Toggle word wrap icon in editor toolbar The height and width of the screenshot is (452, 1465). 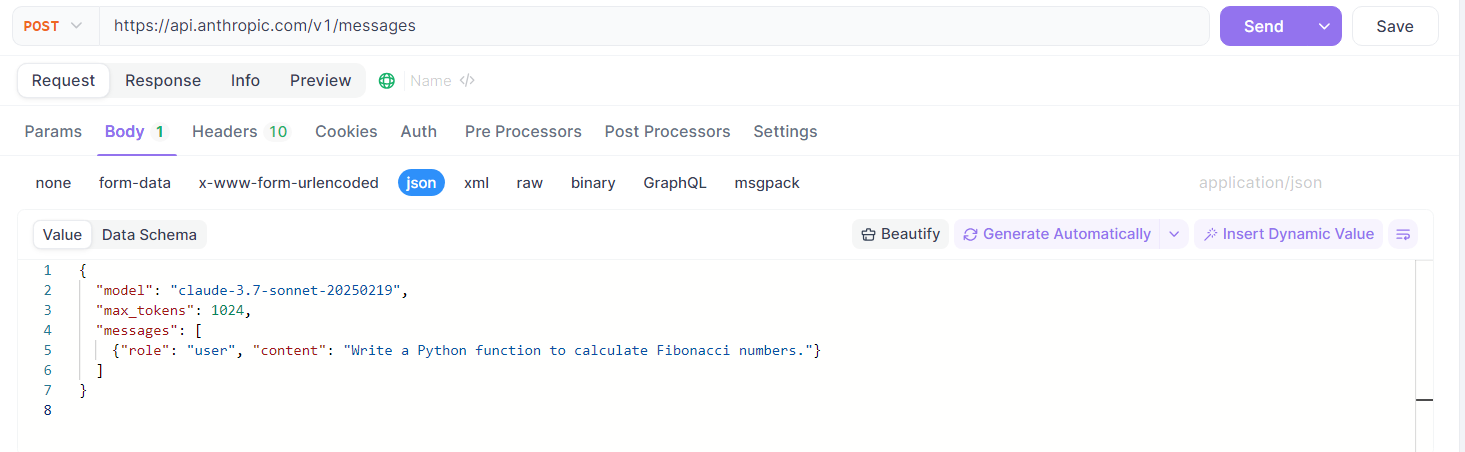click(x=1403, y=234)
